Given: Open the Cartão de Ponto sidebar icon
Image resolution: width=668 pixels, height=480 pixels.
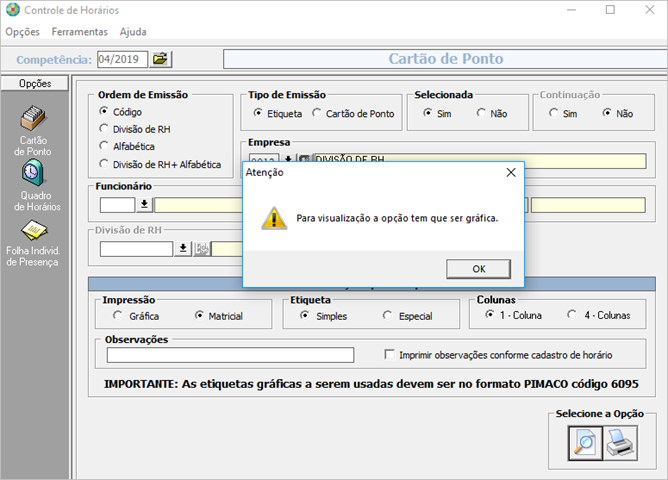Looking at the screenshot, I should [33, 119].
